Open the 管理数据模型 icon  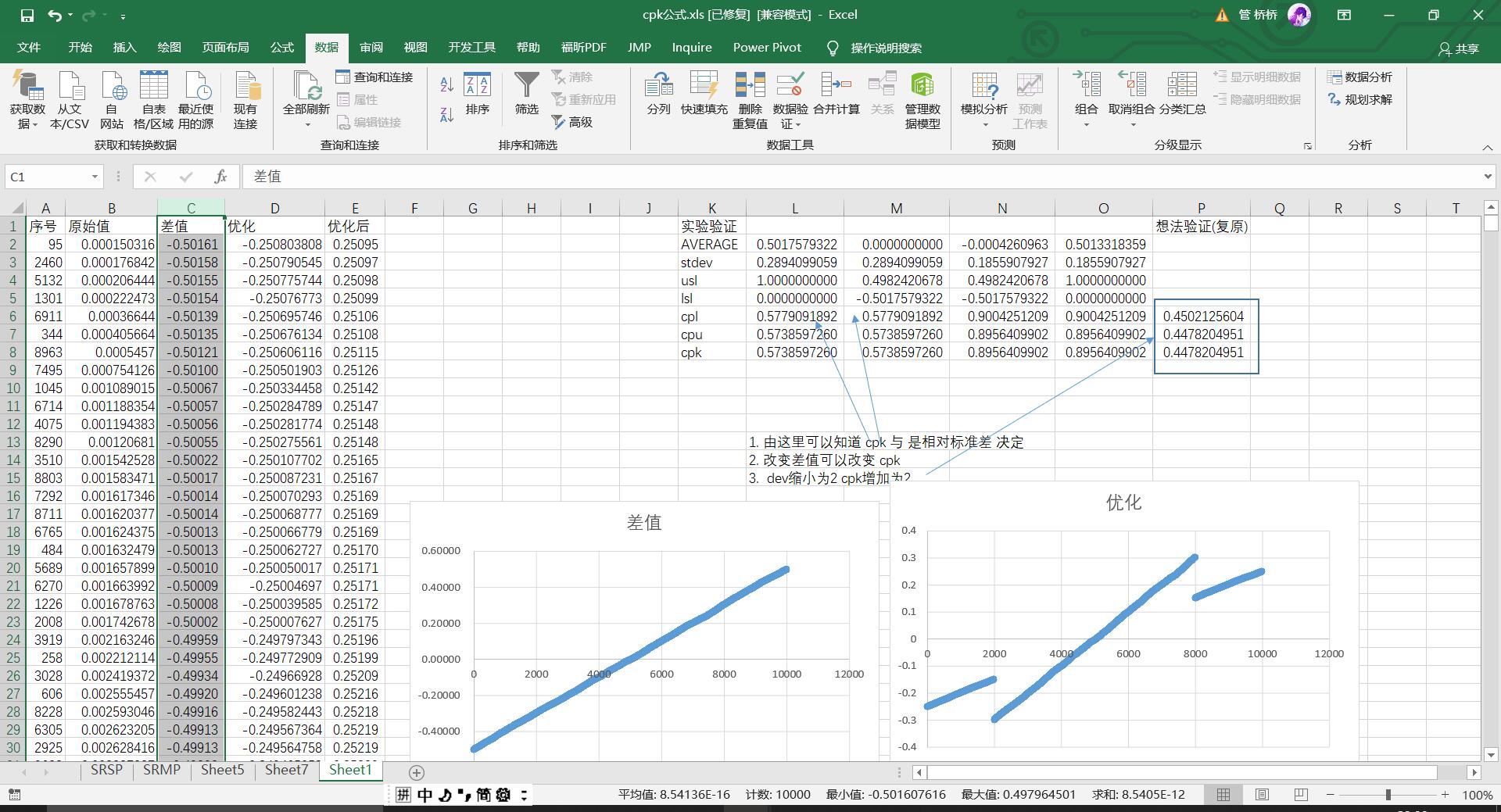point(922,100)
